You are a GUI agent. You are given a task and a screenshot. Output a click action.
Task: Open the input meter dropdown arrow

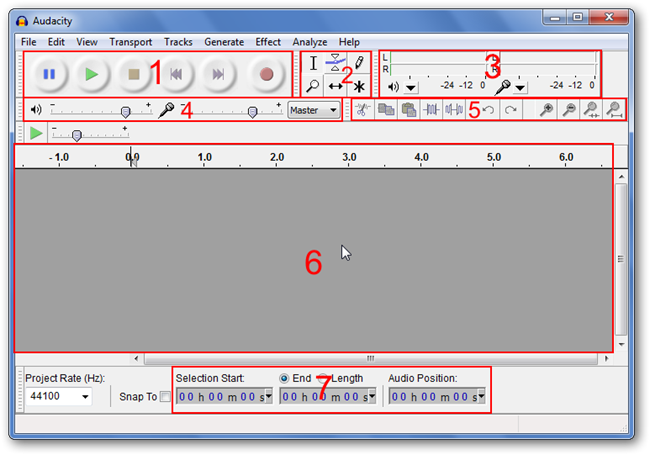pos(520,88)
